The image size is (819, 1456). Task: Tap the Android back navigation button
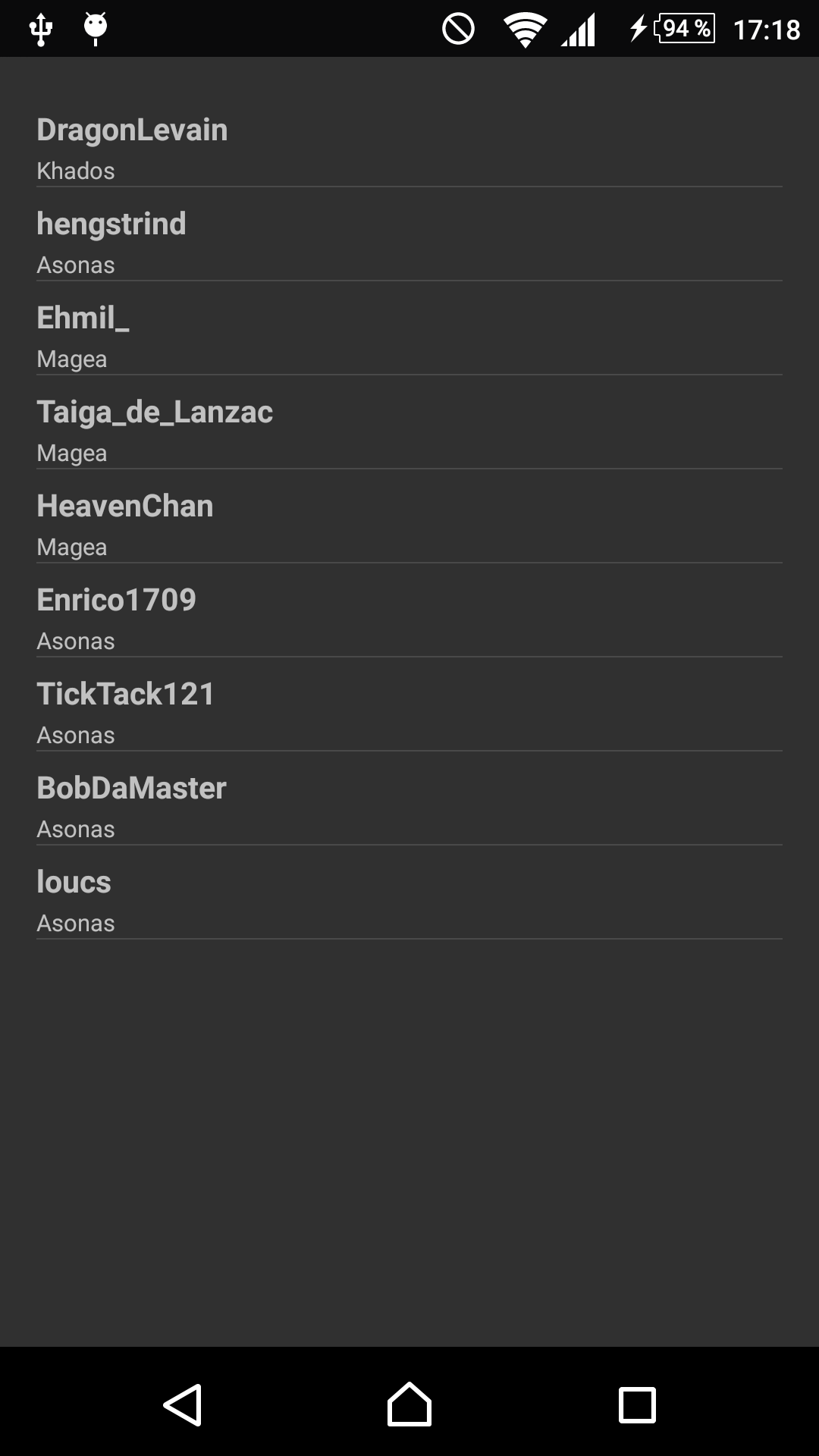coord(183,1405)
